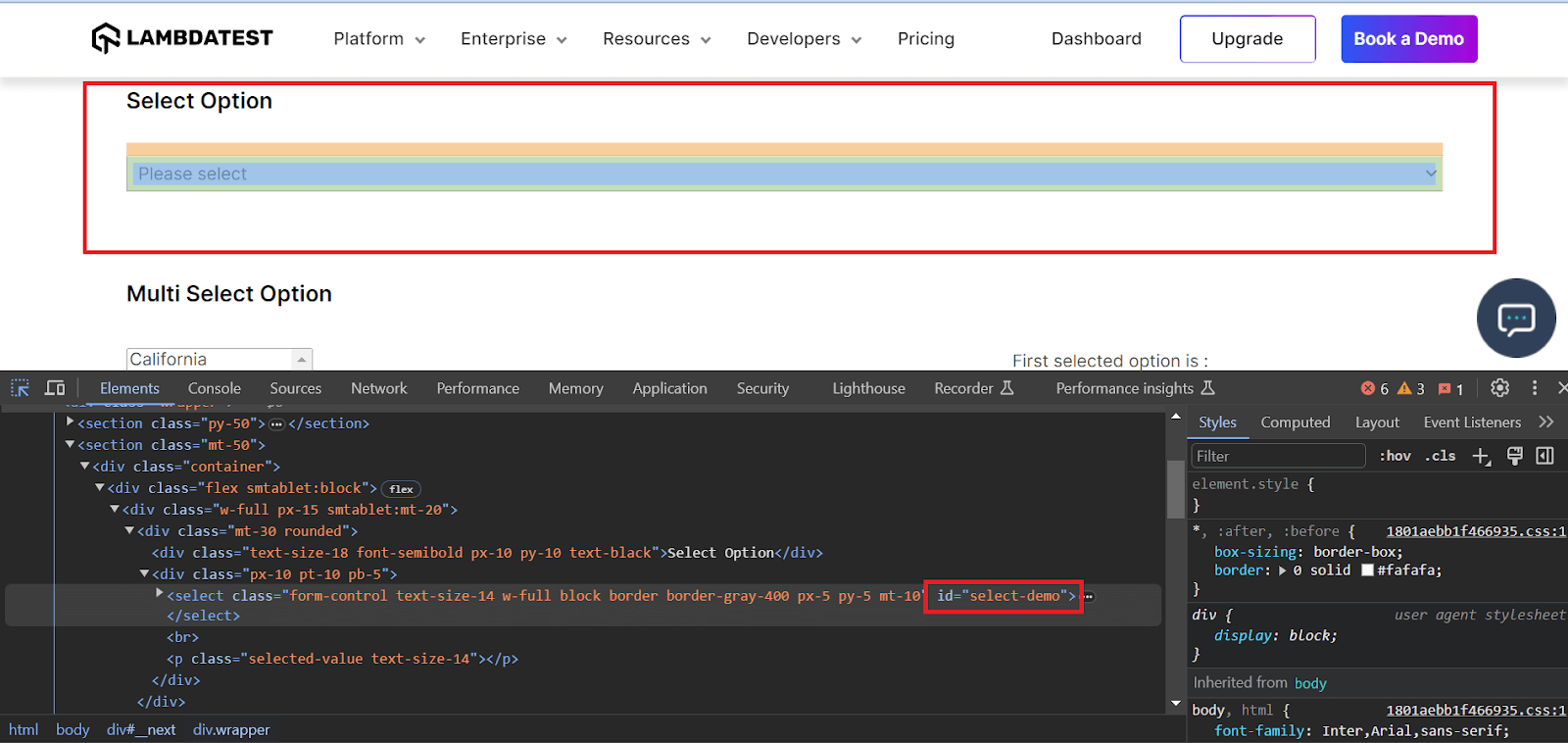
Task: Expand the Resources menu
Action: [657, 39]
